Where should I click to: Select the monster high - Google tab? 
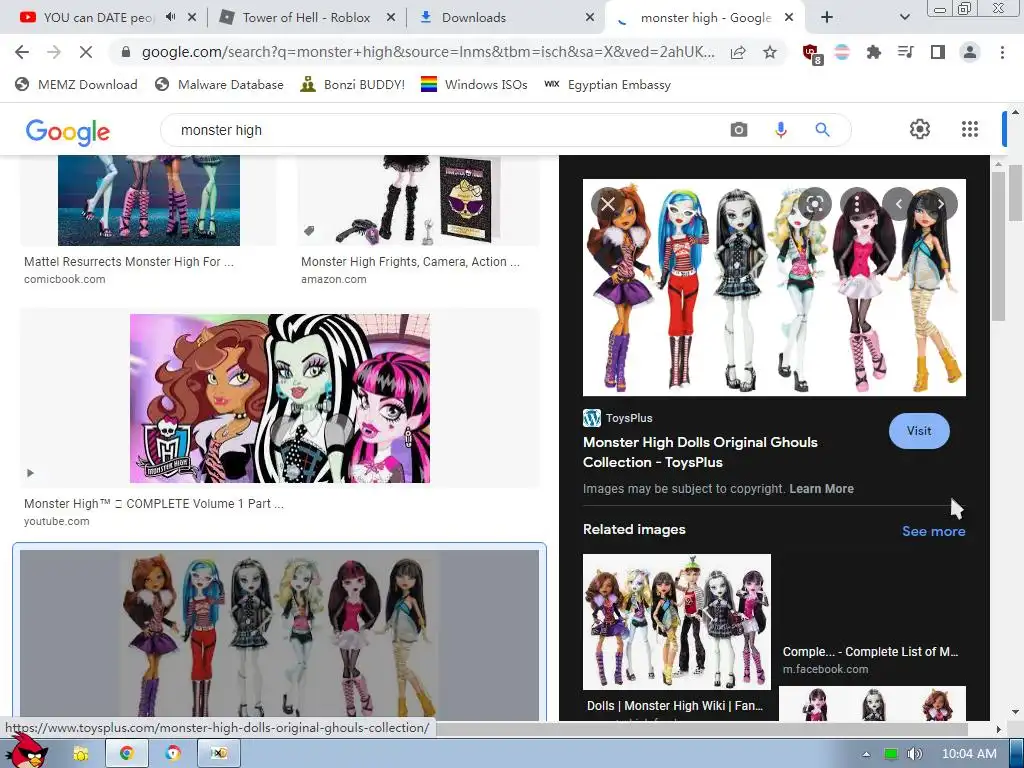[x=705, y=18]
